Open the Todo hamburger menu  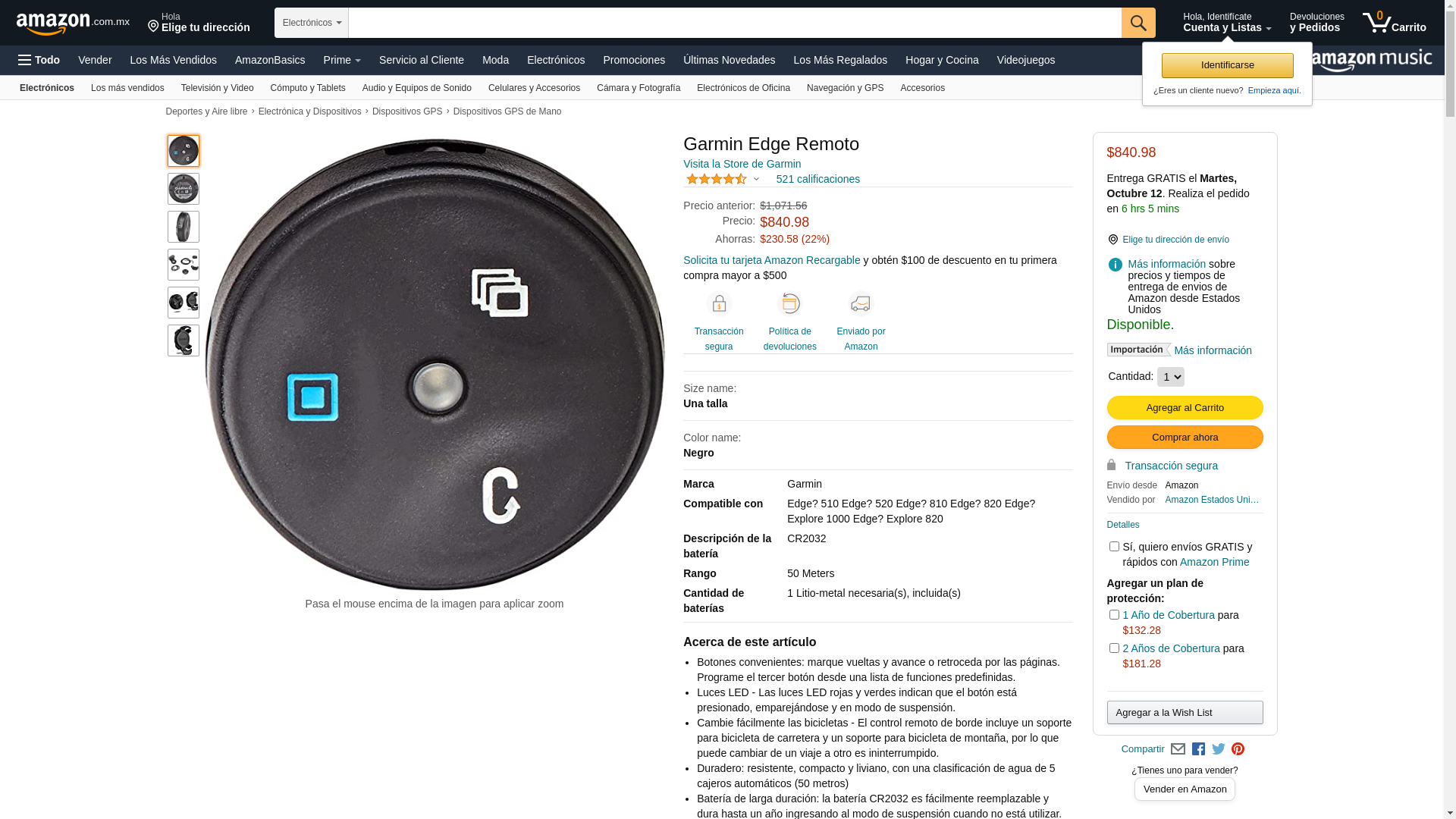[39, 60]
